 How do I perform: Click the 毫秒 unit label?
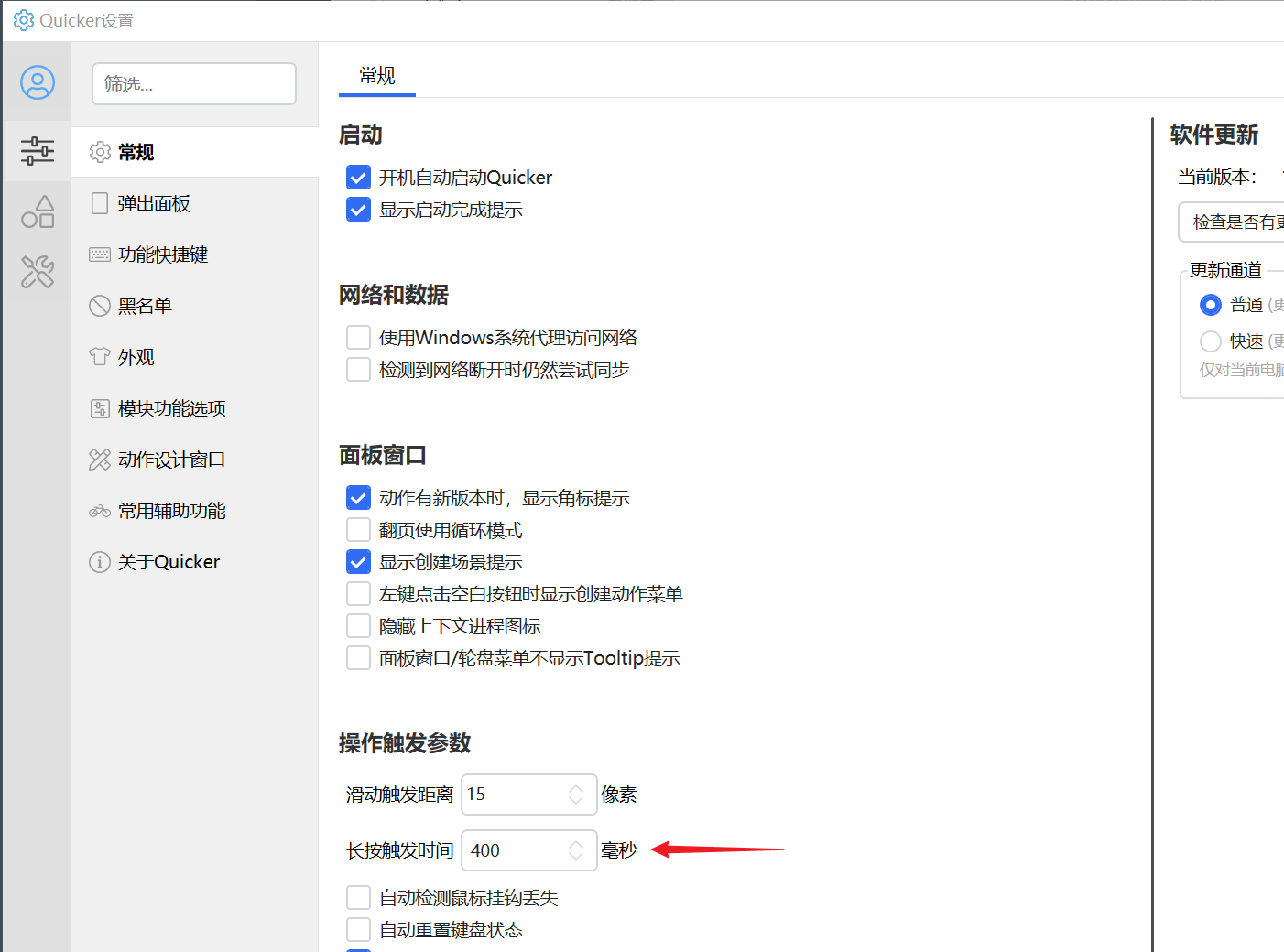coord(619,850)
